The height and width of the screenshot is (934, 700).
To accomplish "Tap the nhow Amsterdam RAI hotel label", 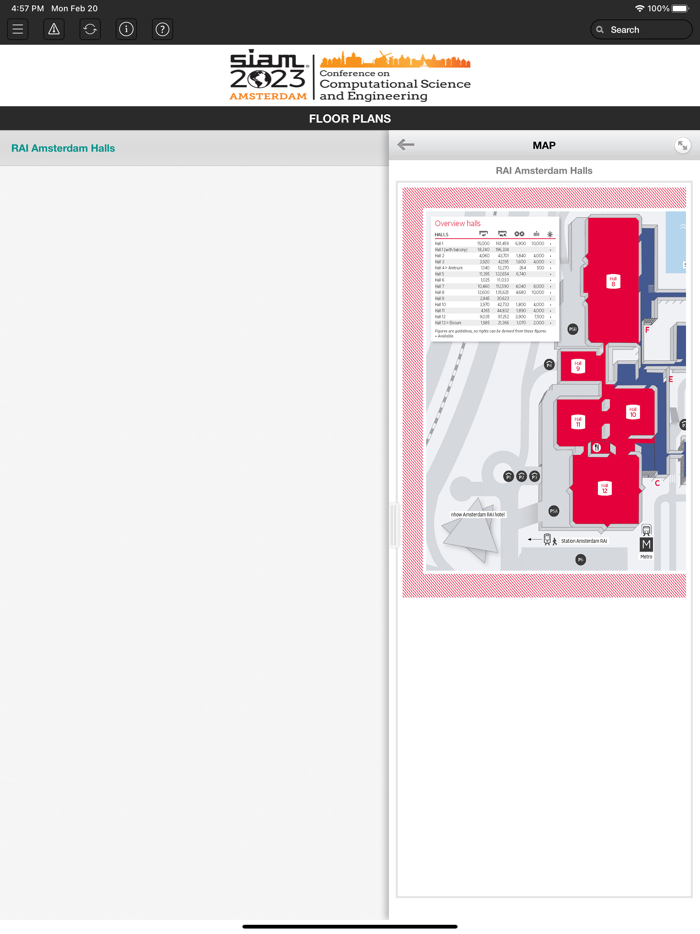I will pos(478,514).
